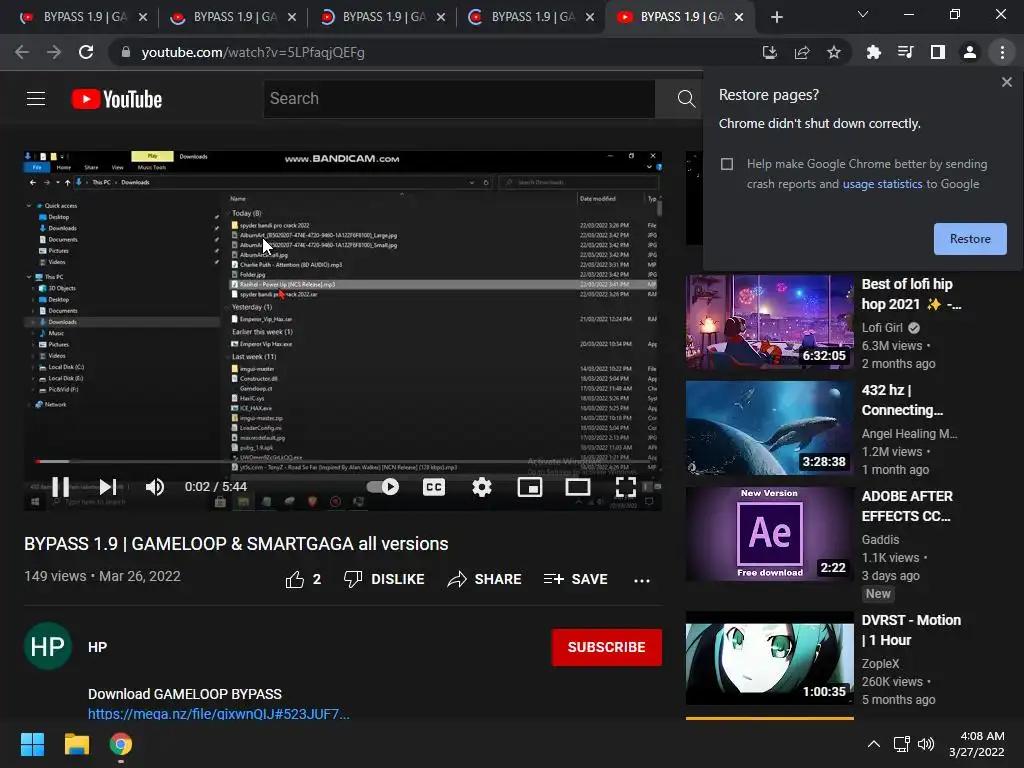
Task: Open File Explorer from taskbar
Action: [x=76, y=744]
